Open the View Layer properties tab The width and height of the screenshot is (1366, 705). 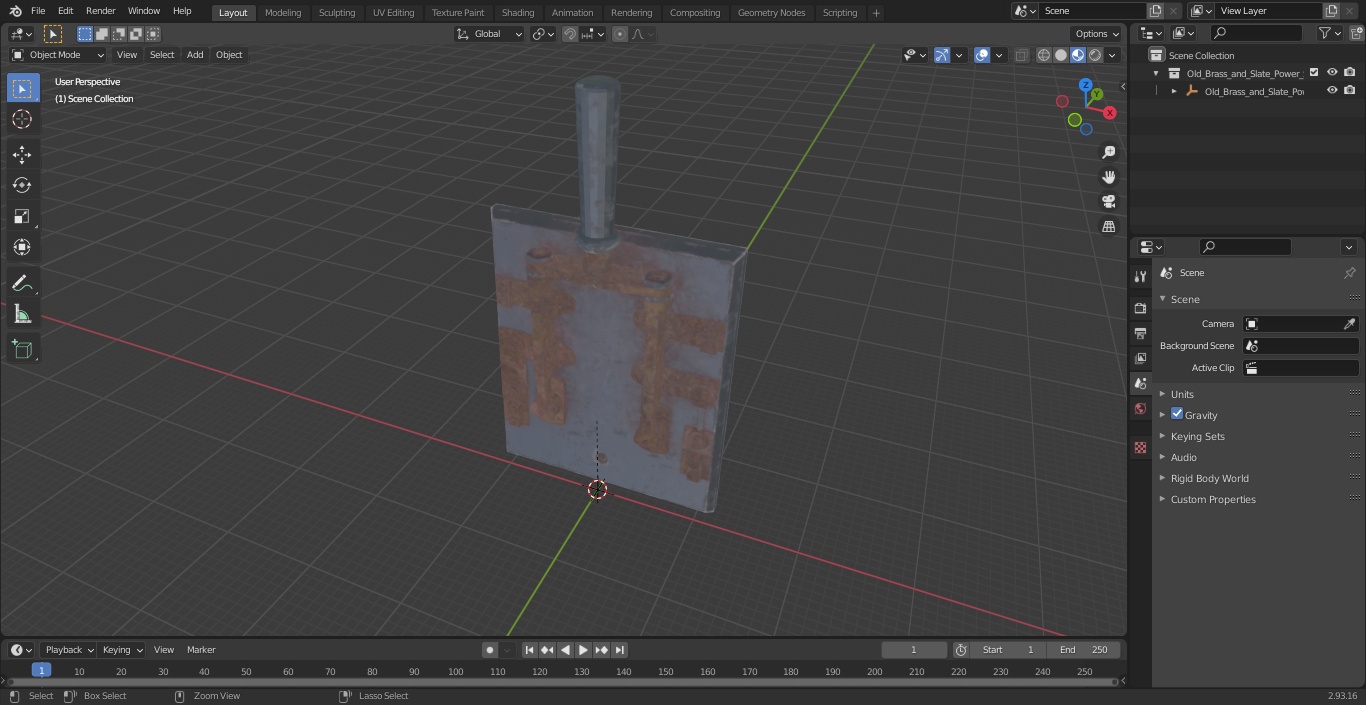coord(1140,358)
